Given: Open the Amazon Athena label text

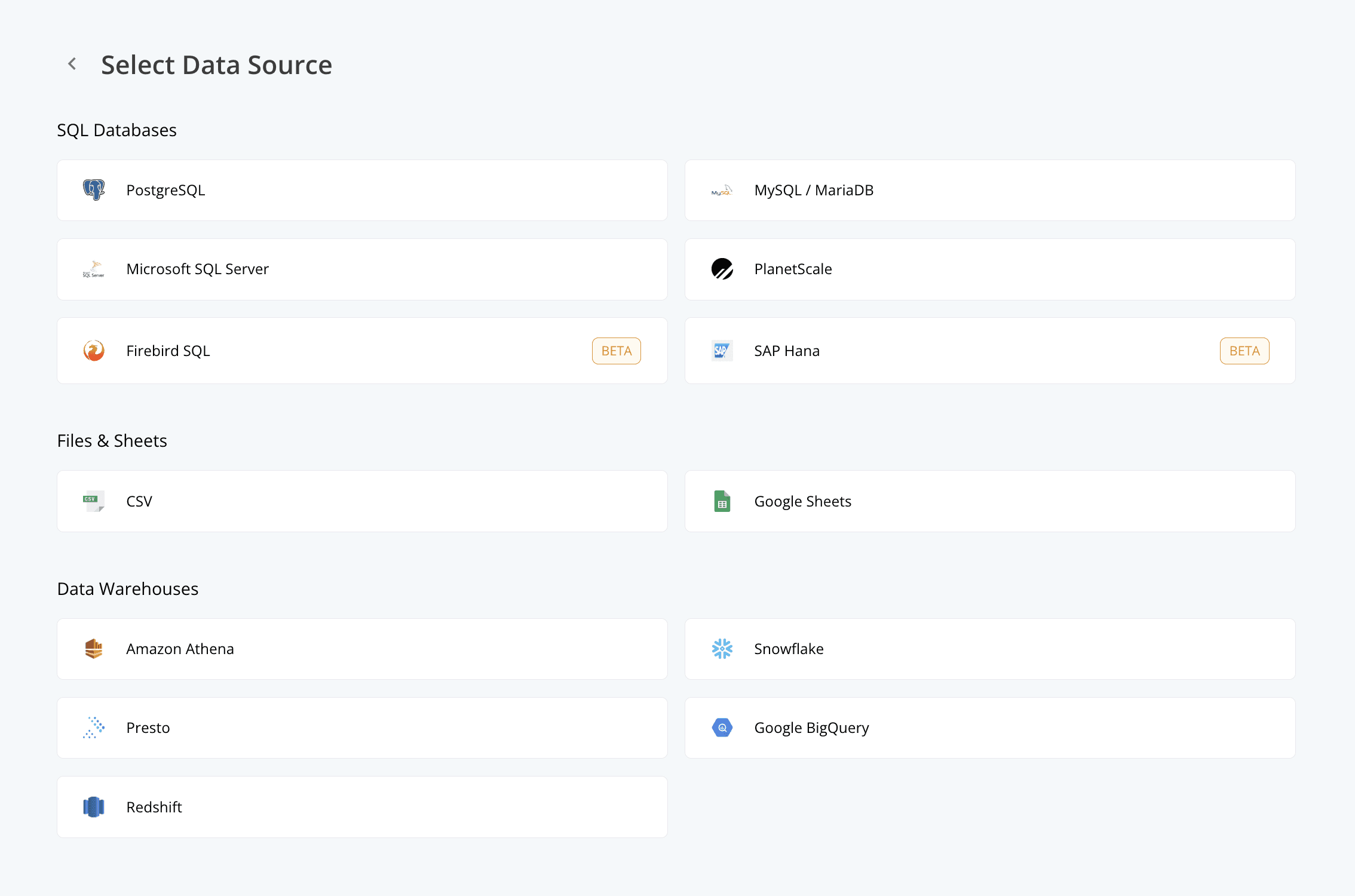Looking at the screenshot, I should pyautogui.click(x=180, y=649).
